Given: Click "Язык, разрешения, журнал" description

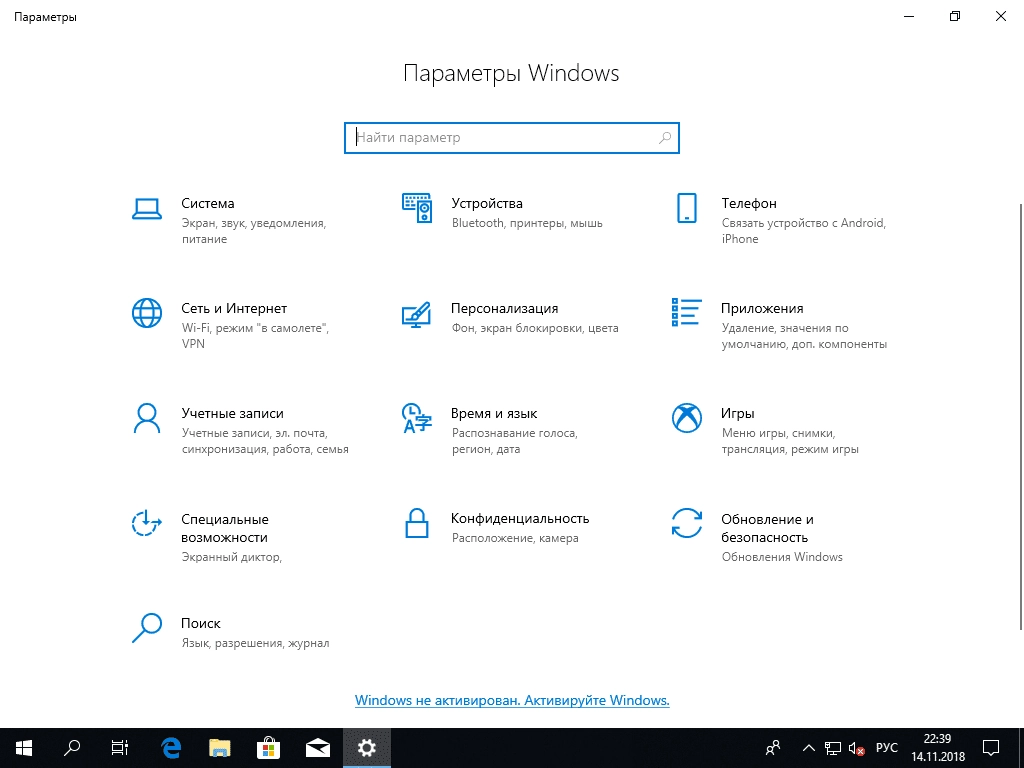Looking at the screenshot, I should [x=255, y=643].
